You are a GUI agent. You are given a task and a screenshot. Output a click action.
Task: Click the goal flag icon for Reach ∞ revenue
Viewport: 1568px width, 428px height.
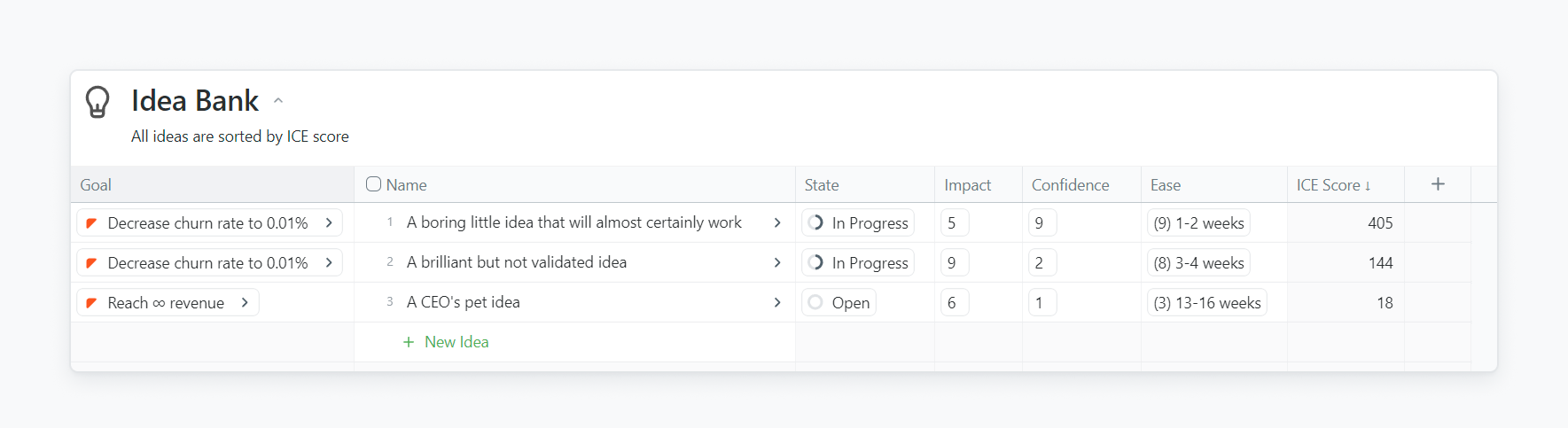click(x=91, y=303)
